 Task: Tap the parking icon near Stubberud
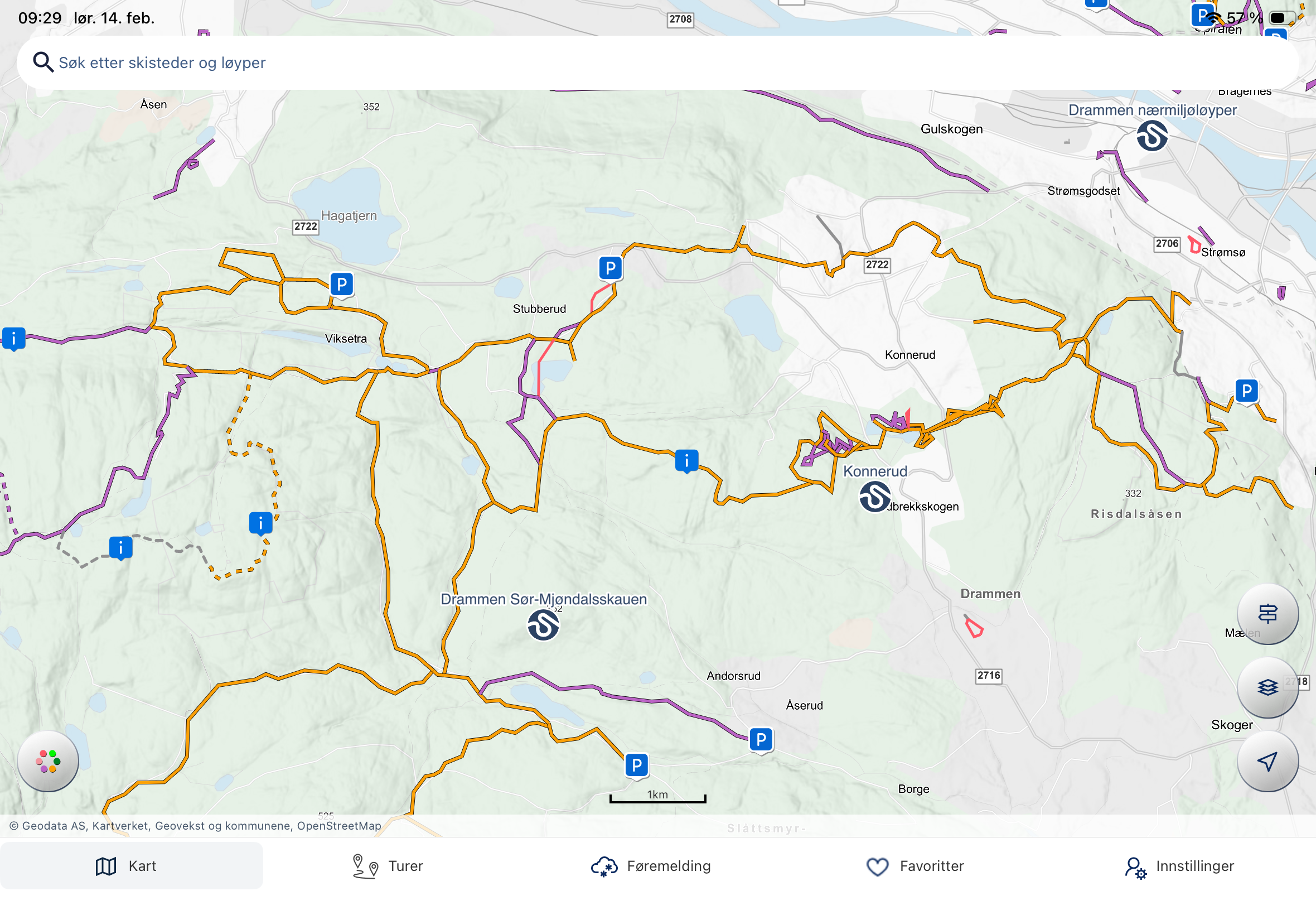click(610, 268)
